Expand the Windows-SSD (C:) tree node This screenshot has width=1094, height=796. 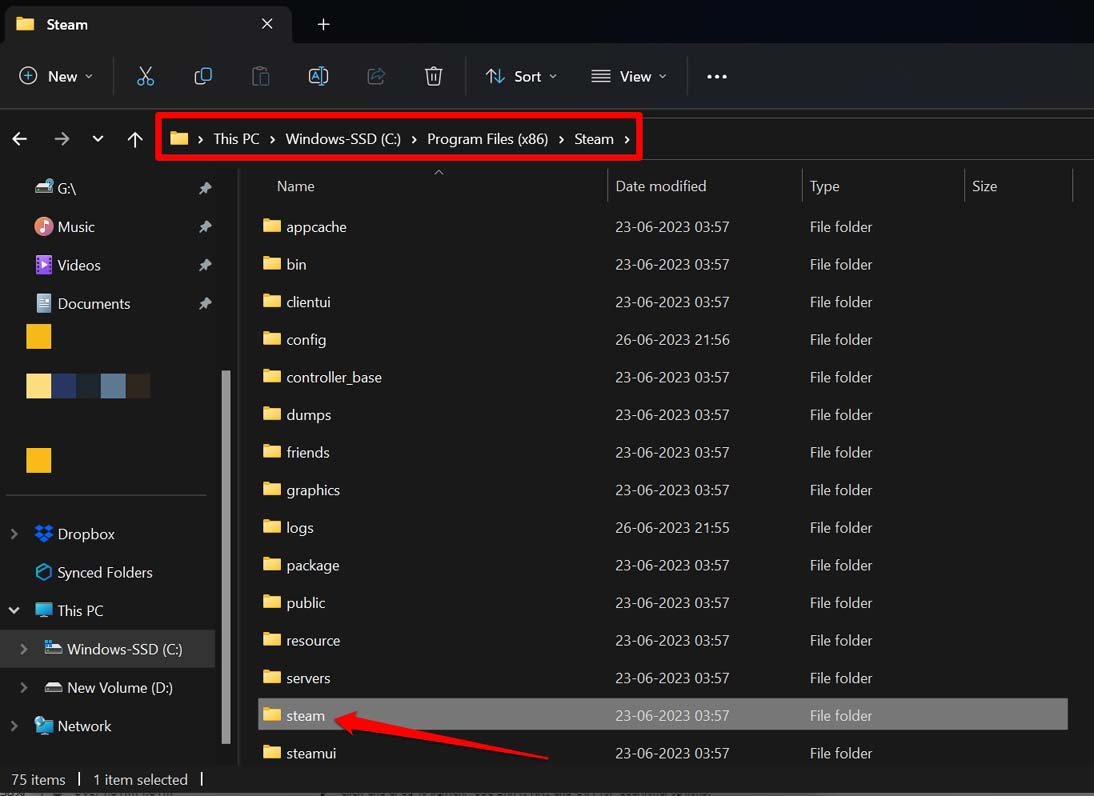[x=24, y=649]
